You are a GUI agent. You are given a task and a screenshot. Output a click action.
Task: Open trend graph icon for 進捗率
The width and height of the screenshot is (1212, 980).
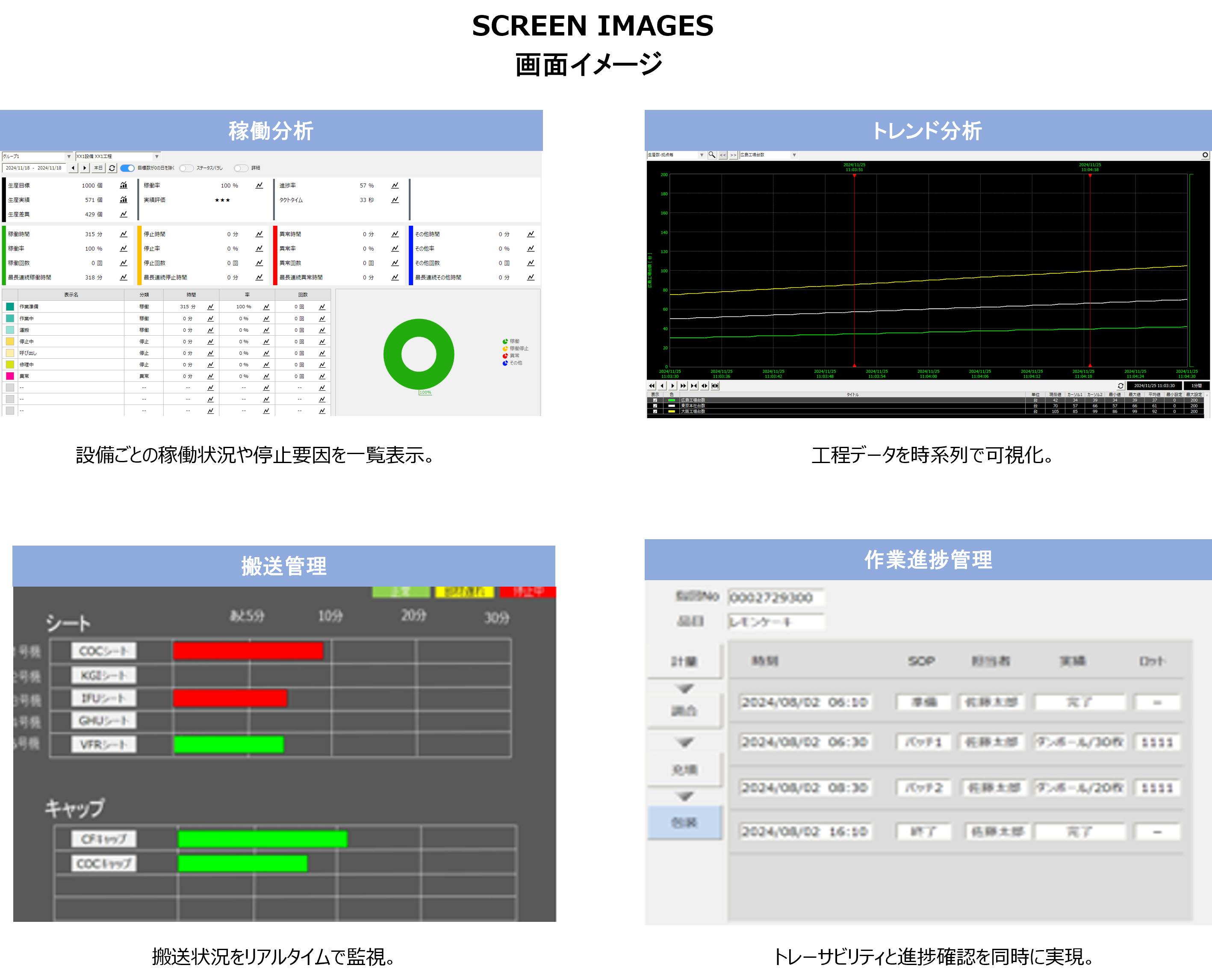point(395,185)
